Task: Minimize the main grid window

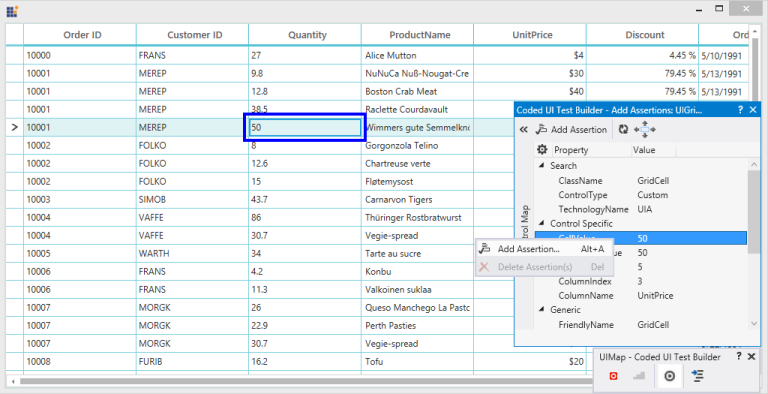Action: [x=699, y=9]
